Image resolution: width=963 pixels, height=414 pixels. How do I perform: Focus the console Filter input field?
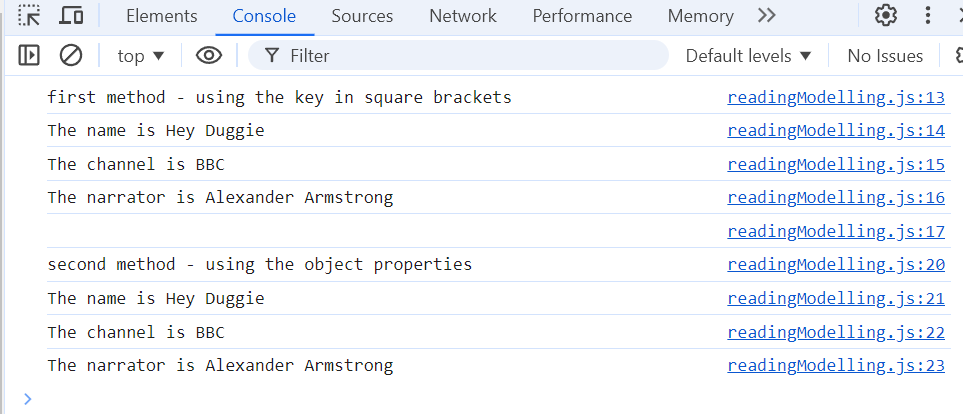pos(458,56)
